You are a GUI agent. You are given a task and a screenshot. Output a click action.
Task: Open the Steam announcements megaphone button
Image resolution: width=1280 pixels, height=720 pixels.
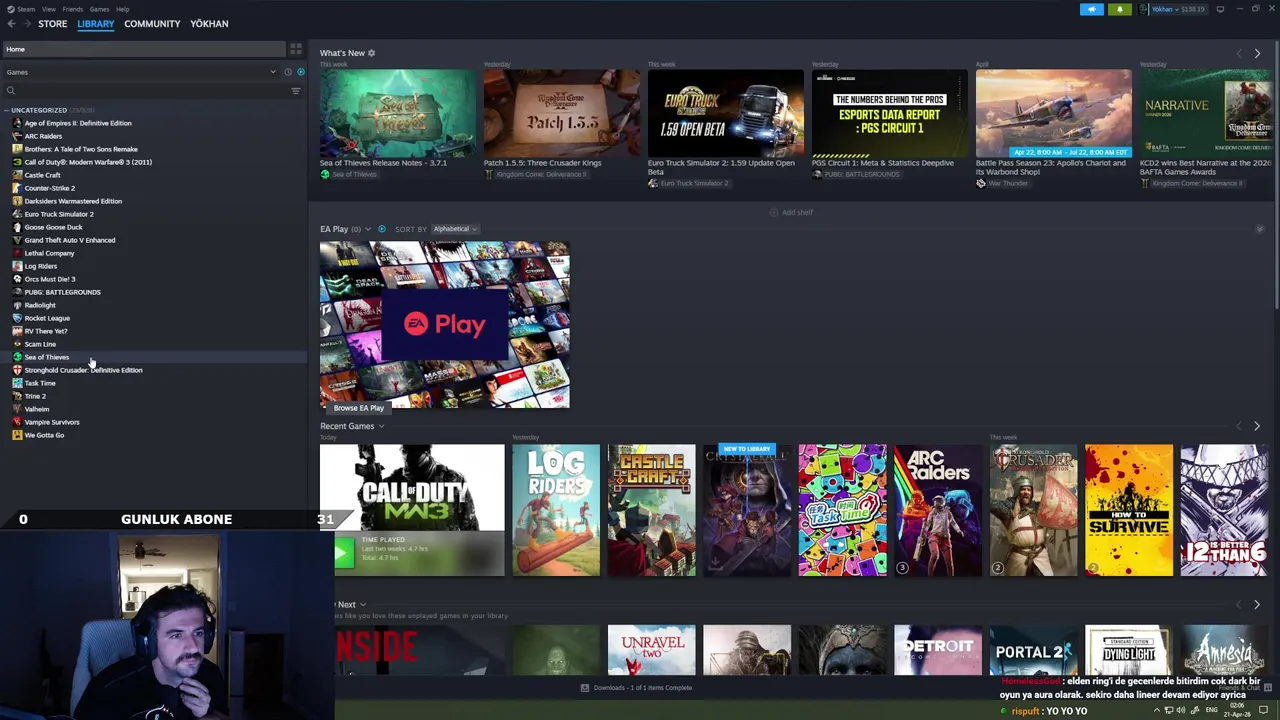click(x=1092, y=9)
